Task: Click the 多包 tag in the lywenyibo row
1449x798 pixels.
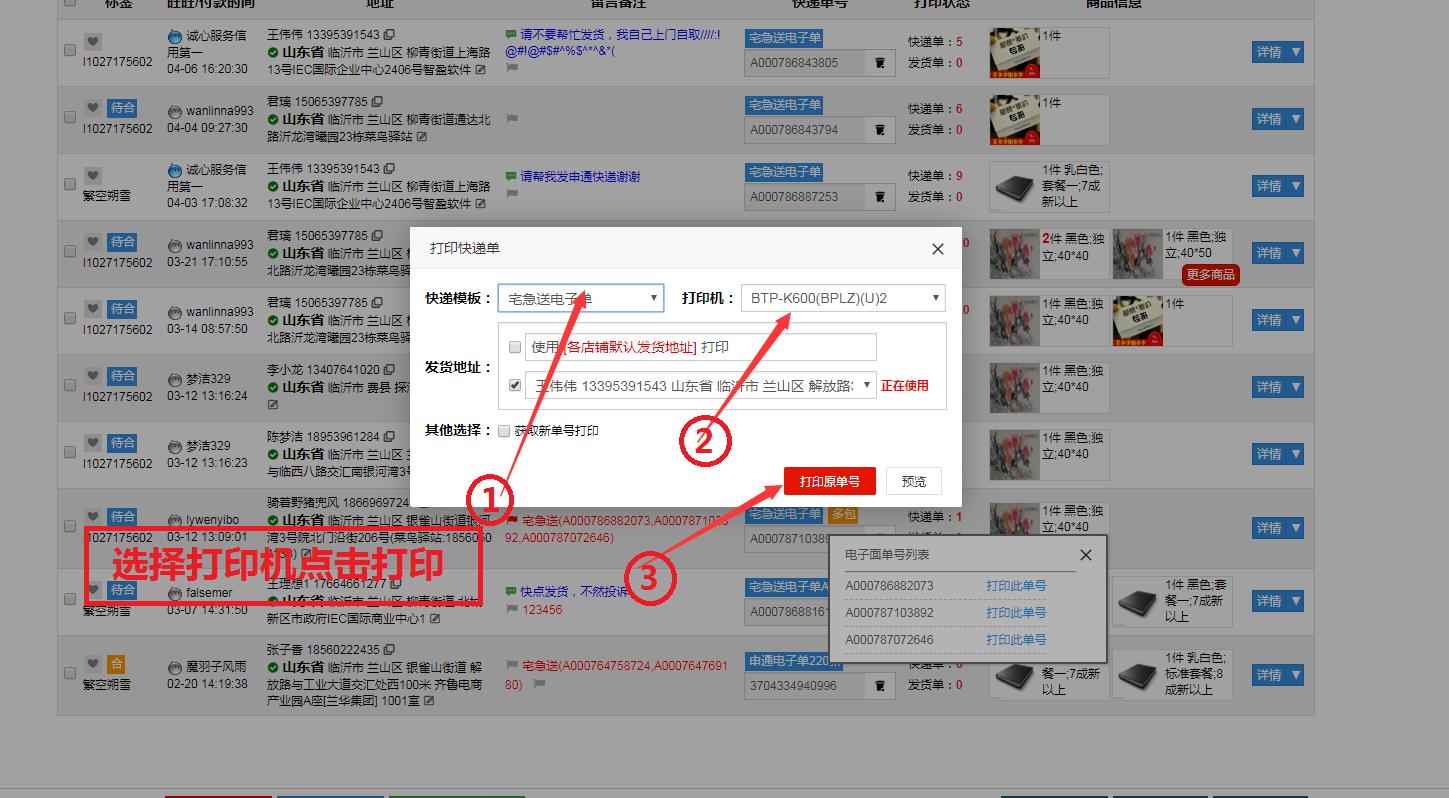Action: point(843,514)
